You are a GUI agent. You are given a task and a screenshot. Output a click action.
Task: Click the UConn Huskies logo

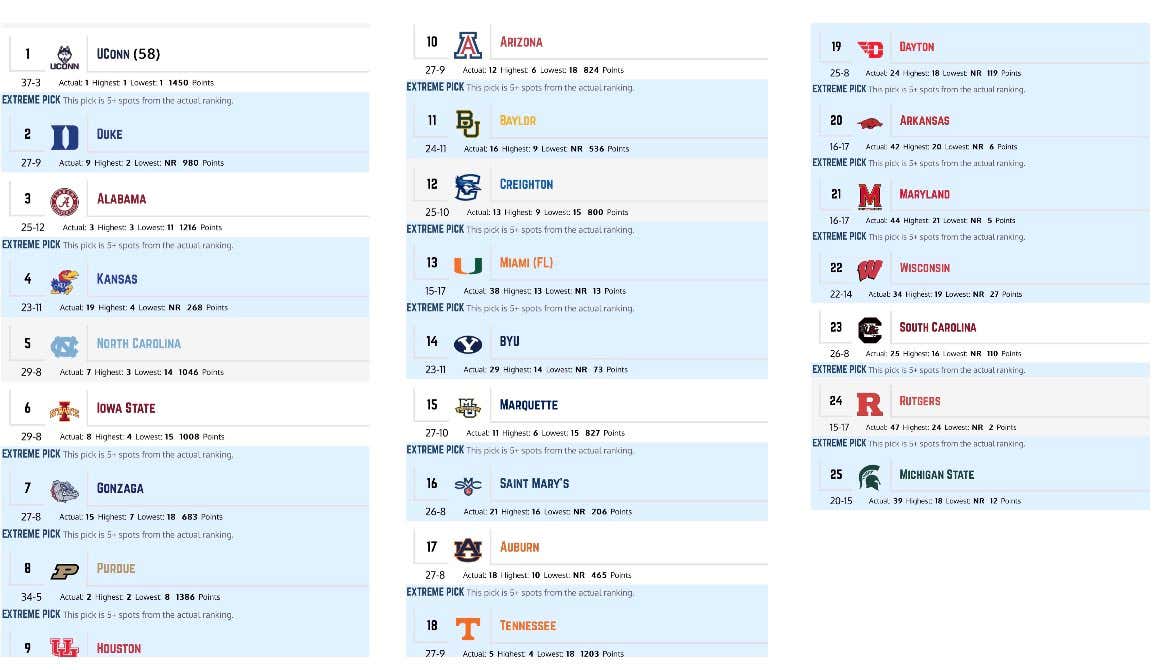click(66, 53)
